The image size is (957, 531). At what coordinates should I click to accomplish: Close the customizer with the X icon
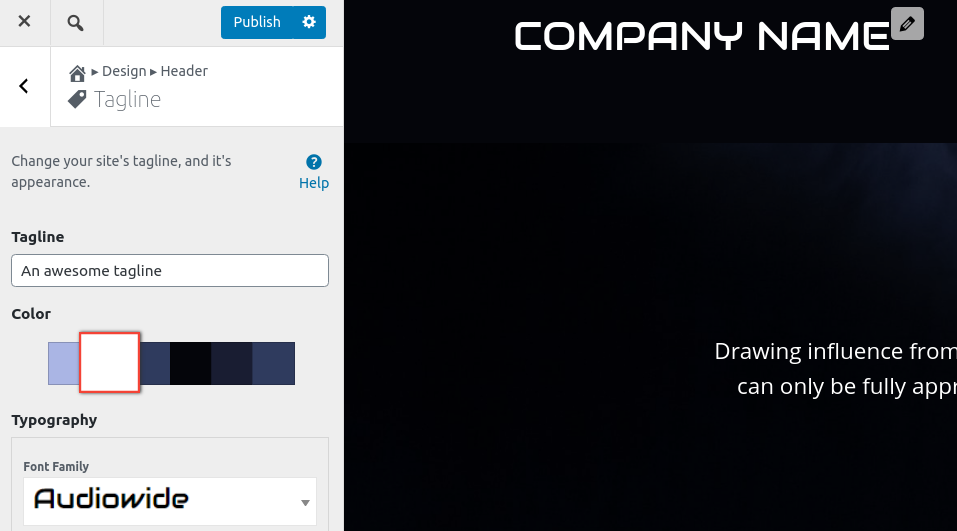point(24,22)
